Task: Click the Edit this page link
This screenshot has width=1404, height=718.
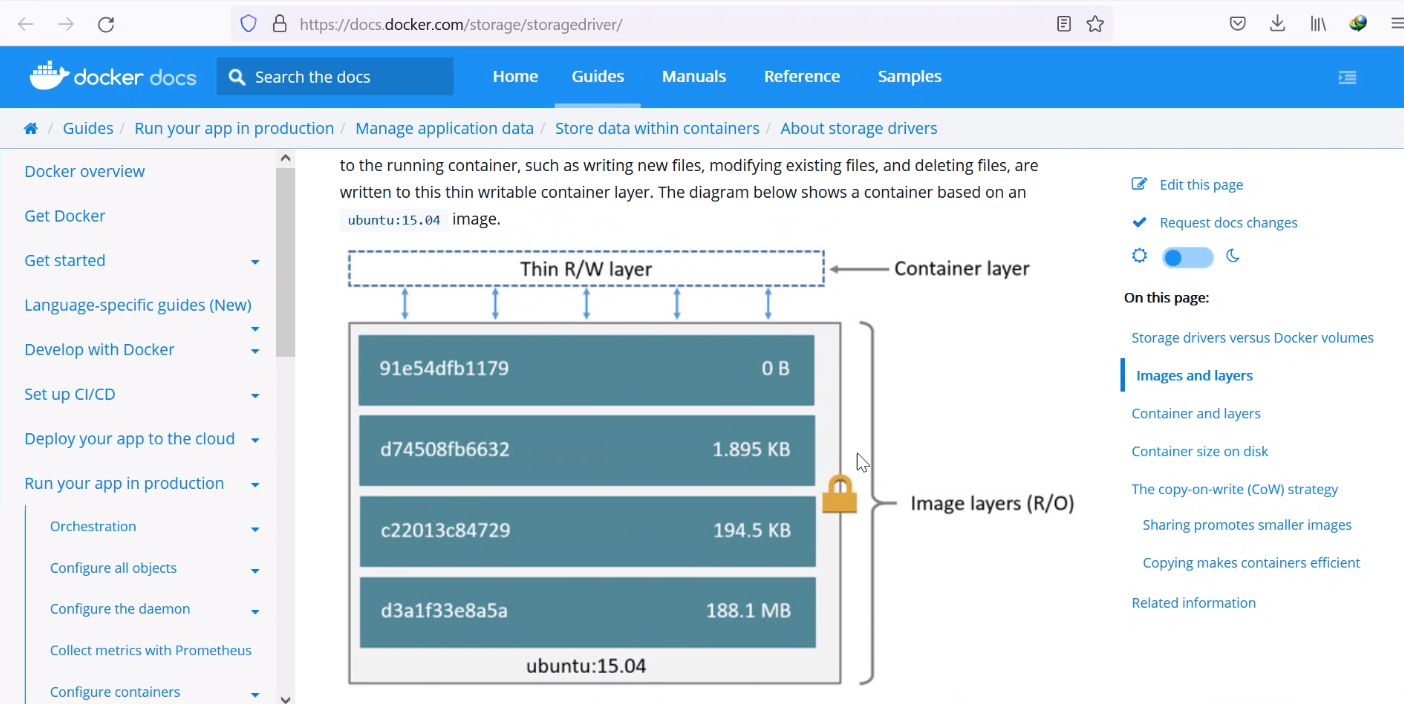Action: pos(1200,185)
